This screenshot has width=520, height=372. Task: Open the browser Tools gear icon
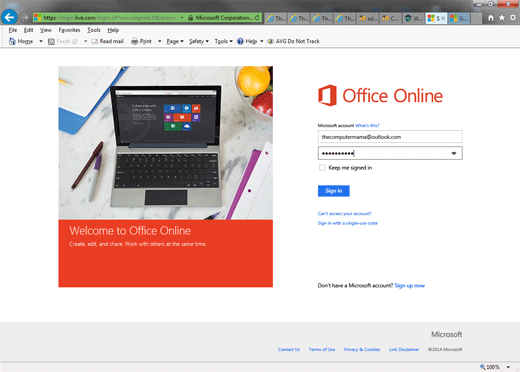pyautogui.click(x=513, y=18)
